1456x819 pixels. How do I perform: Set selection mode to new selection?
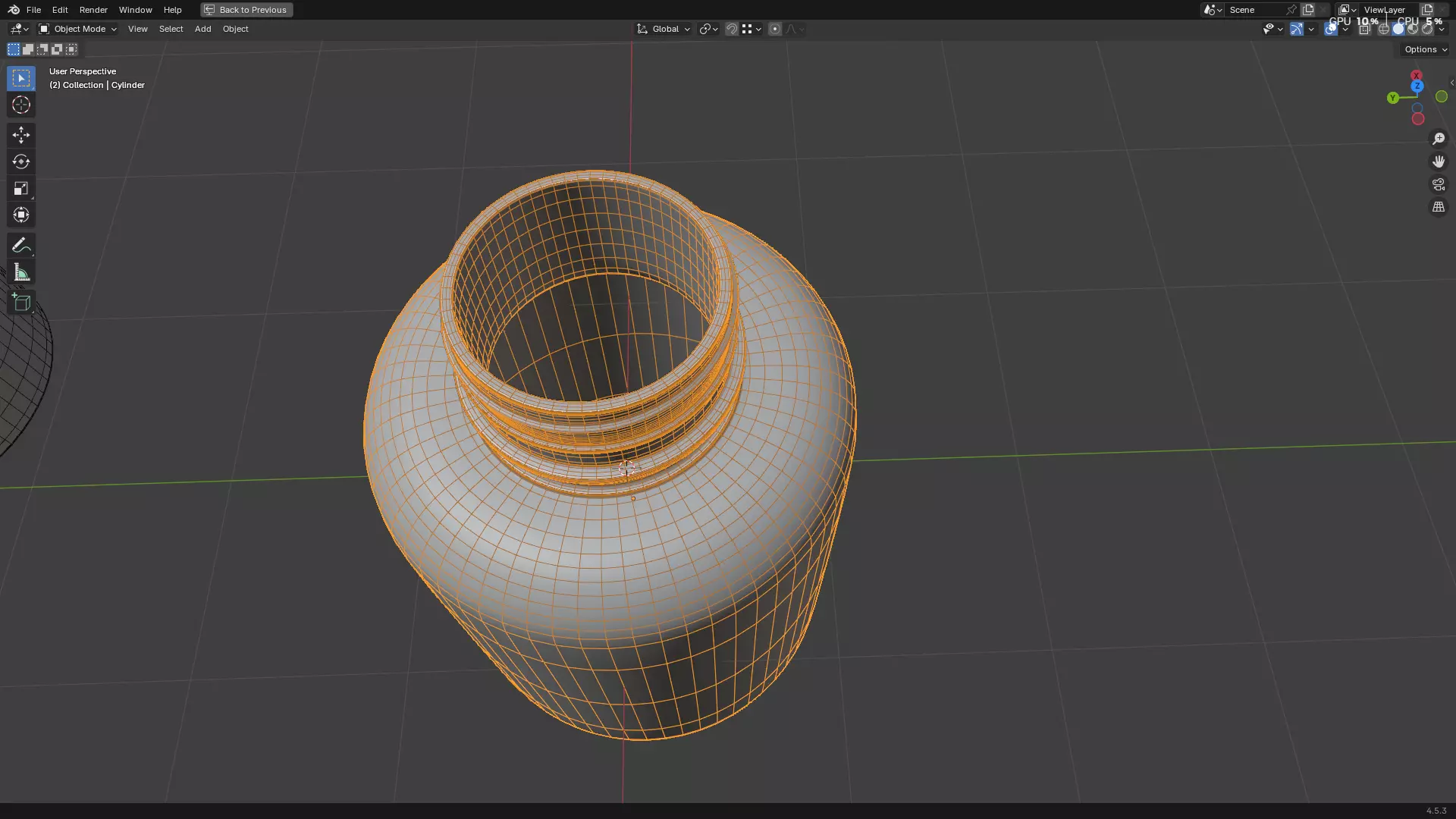pos(14,49)
